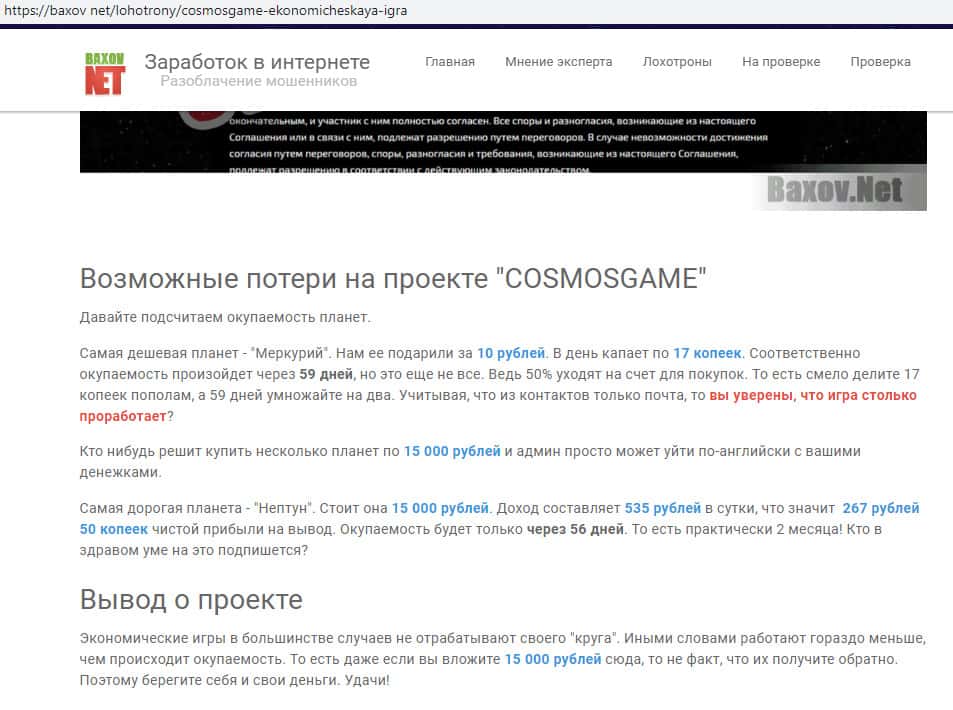Click the word Меркурий in the text
This screenshot has height=710, width=953.
pos(291,353)
